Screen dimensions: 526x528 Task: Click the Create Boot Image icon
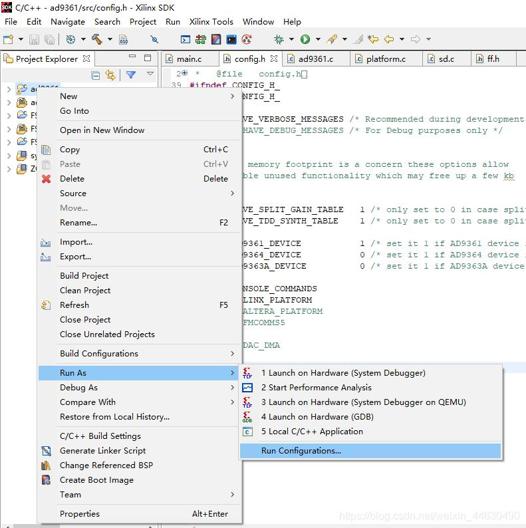(x=46, y=480)
